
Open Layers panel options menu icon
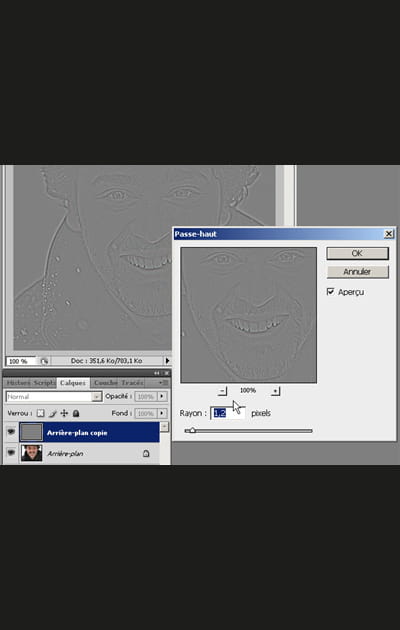pyautogui.click(x=164, y=383)
